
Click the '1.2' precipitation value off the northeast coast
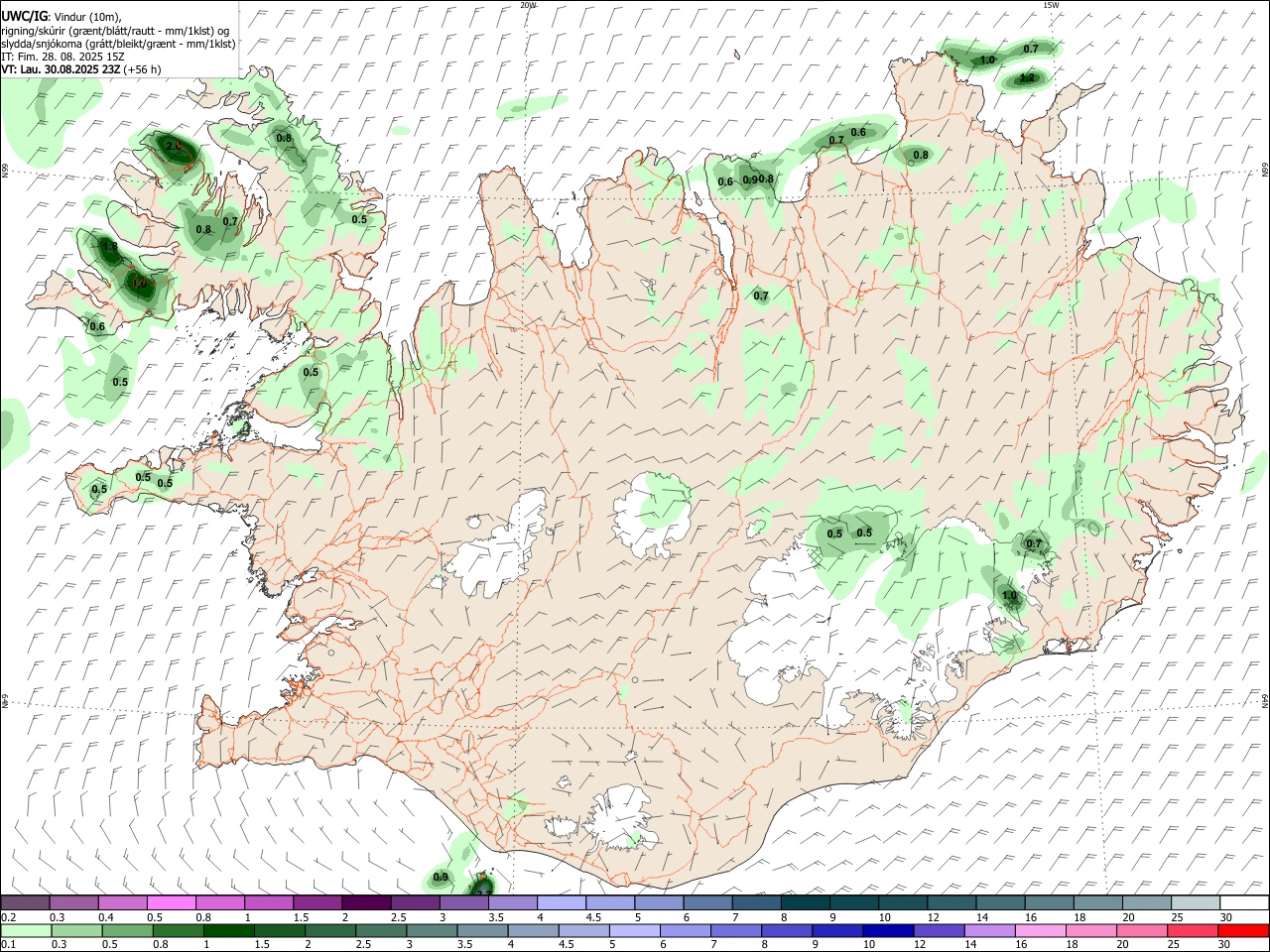coord(1028,77)
